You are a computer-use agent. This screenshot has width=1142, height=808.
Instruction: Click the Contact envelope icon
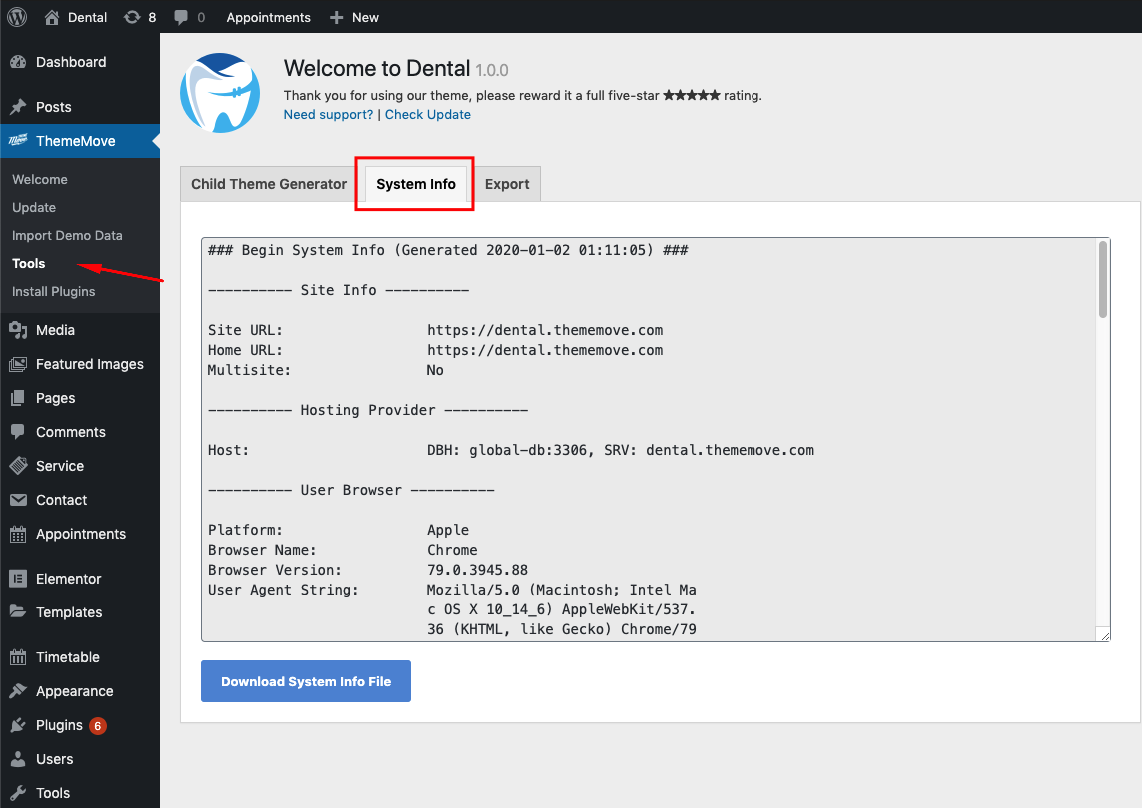(18, 500)
